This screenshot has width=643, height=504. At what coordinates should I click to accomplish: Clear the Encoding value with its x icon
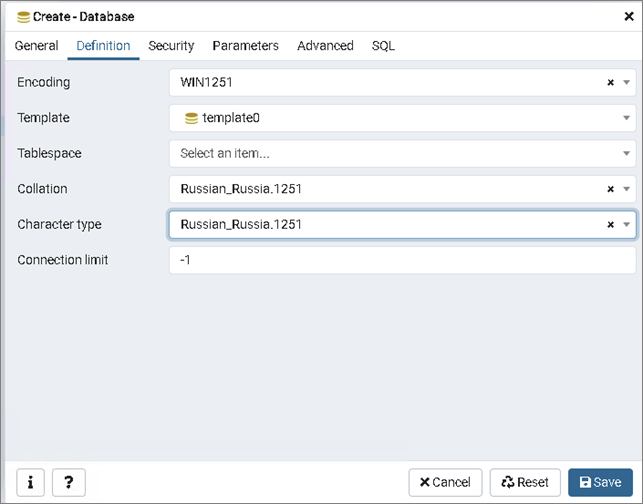610,83
